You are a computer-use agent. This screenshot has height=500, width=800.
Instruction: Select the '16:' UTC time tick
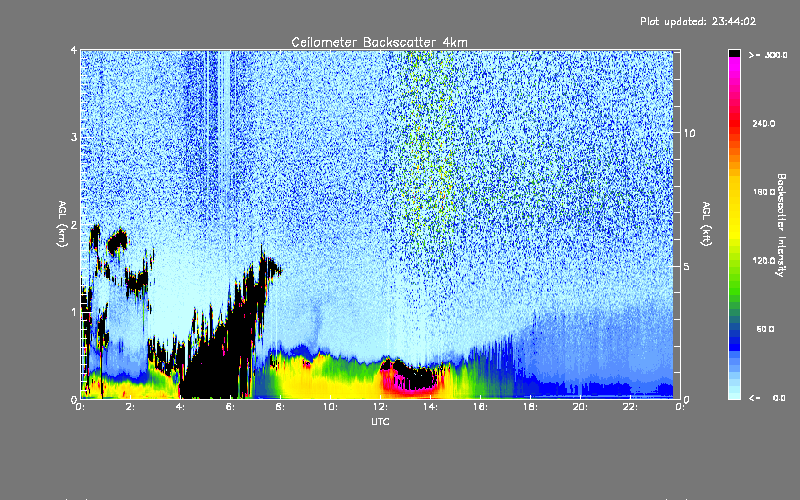pyautogui.click(x=480, y=407)
